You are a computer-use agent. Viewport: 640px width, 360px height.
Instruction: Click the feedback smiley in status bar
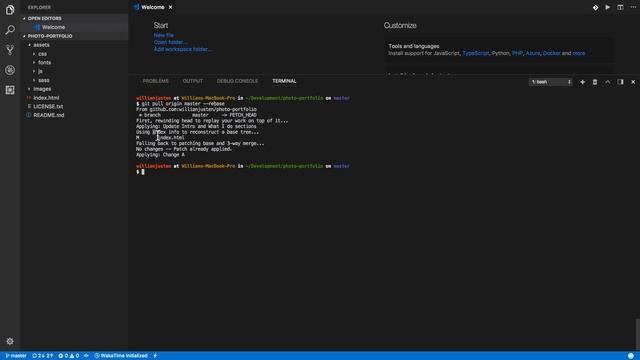(x=631, y=356)
